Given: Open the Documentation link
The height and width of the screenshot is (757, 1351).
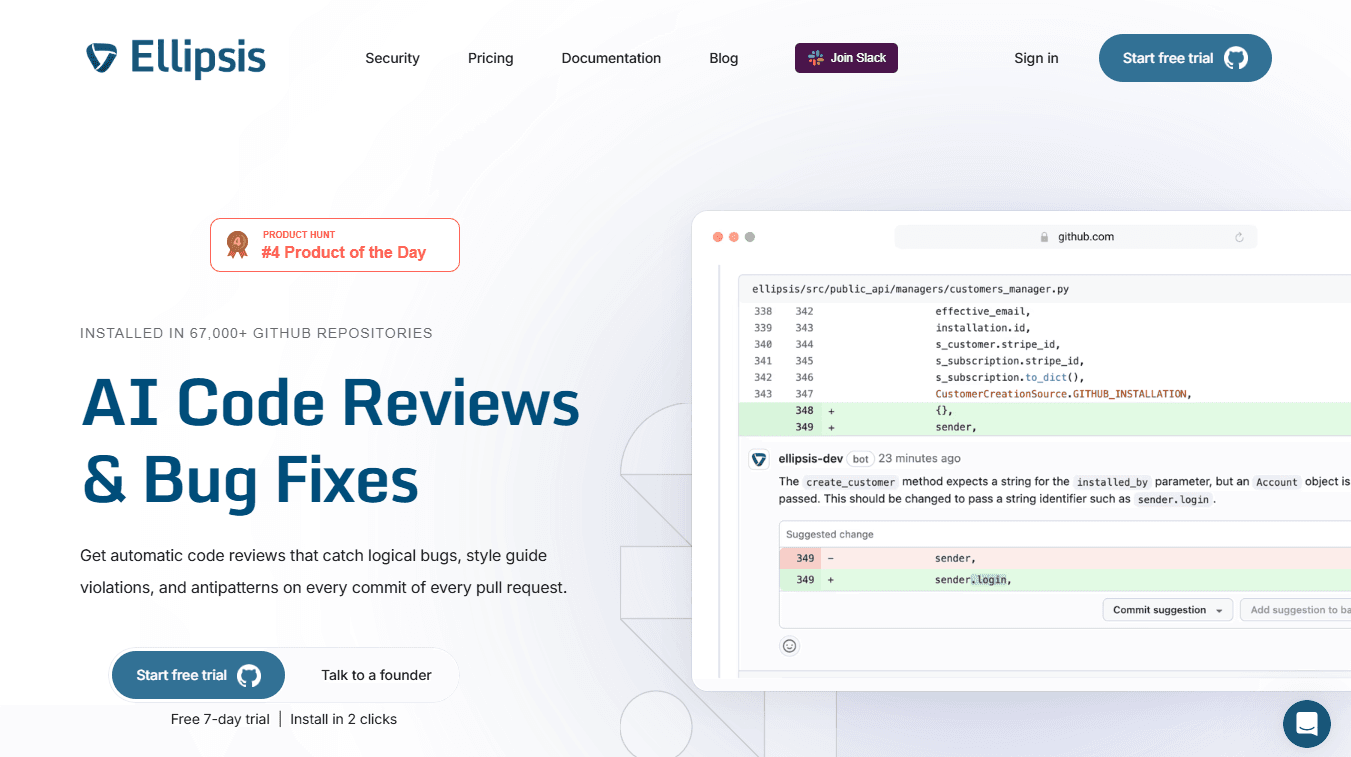Looking at the screenshot, I should (611, 58).
